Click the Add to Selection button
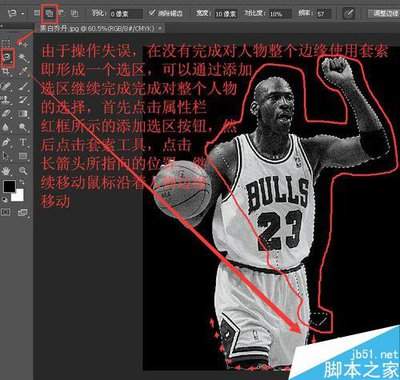The image size is (400, 380). tap(50, 13)
